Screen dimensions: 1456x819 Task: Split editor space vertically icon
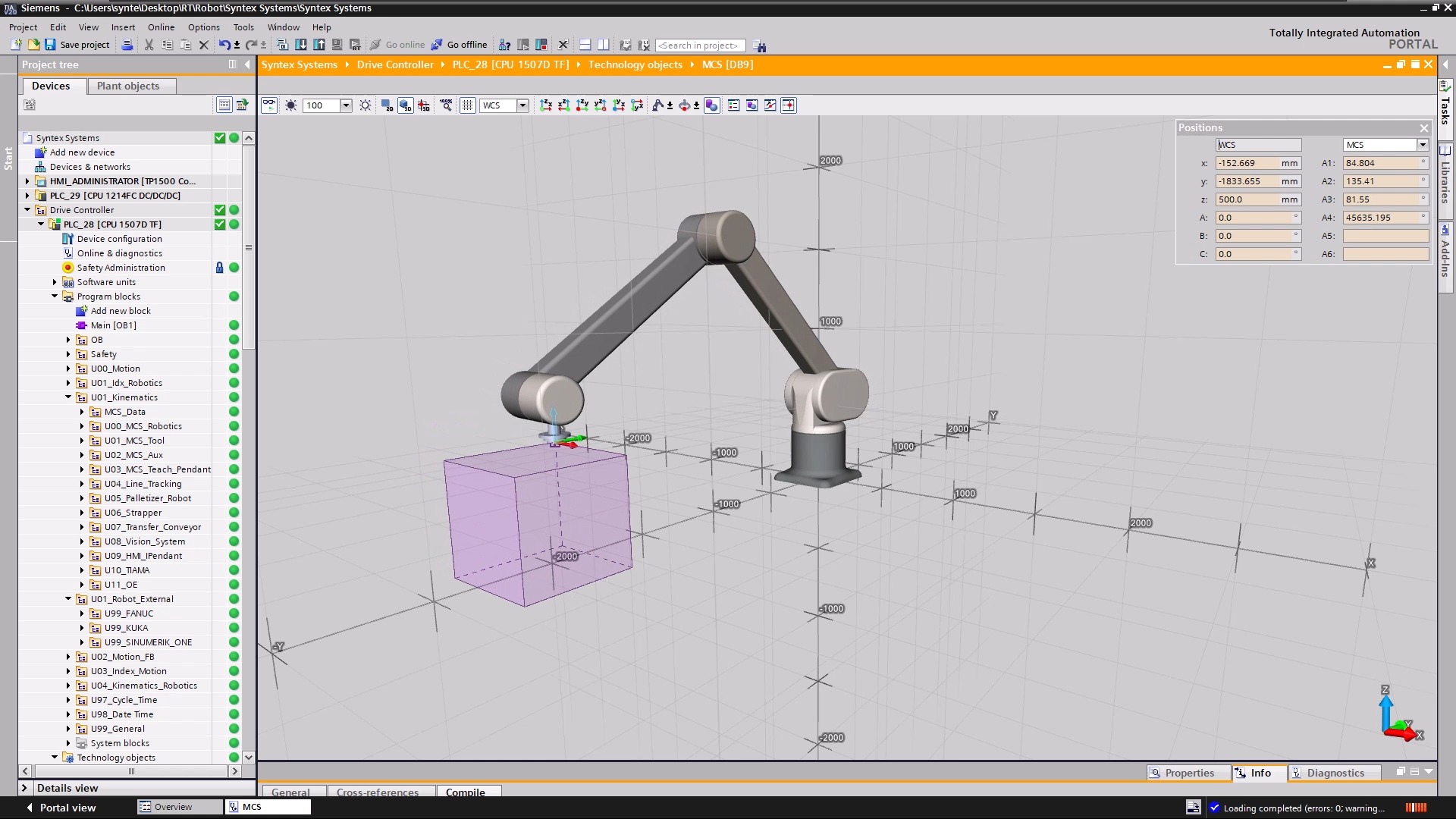(603, 45)
